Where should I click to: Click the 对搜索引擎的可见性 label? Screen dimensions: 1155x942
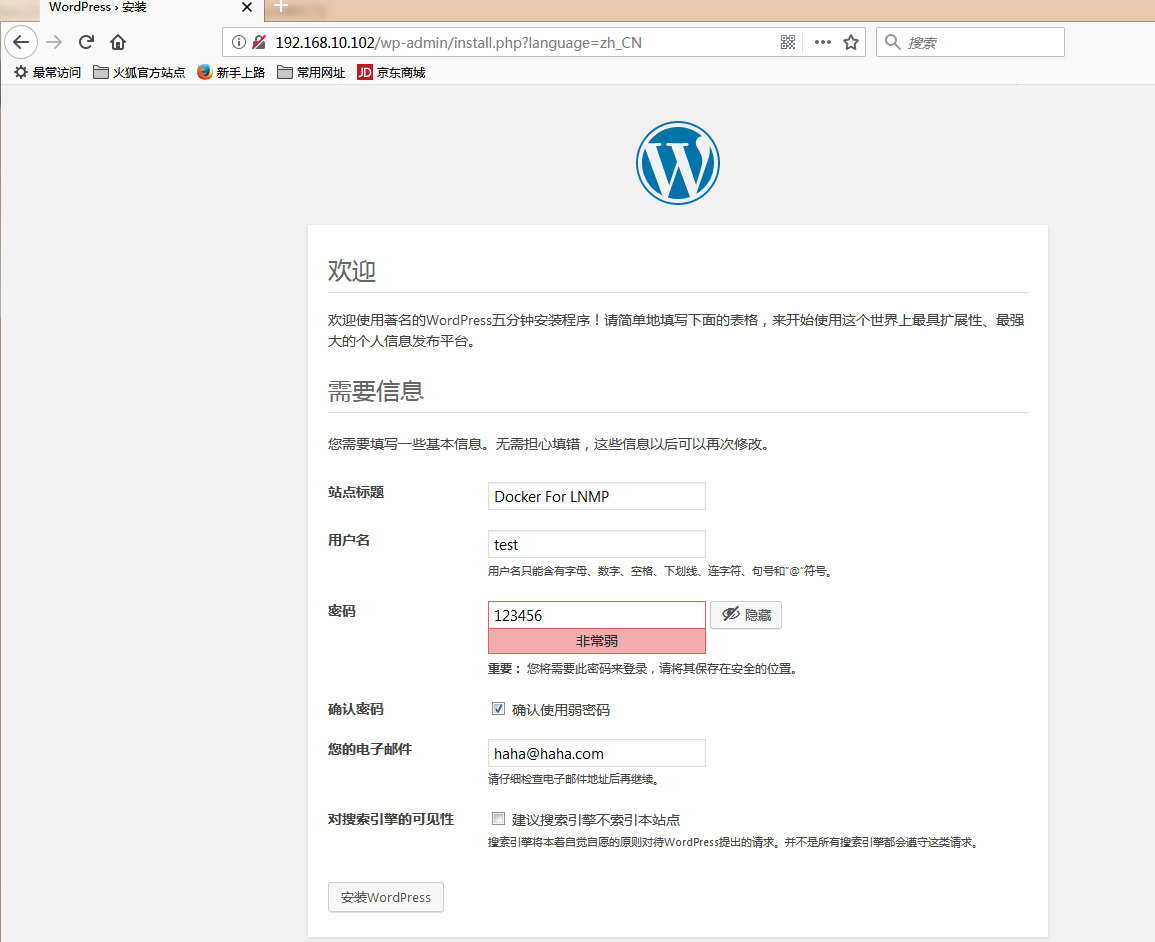[x=391, y=819]
